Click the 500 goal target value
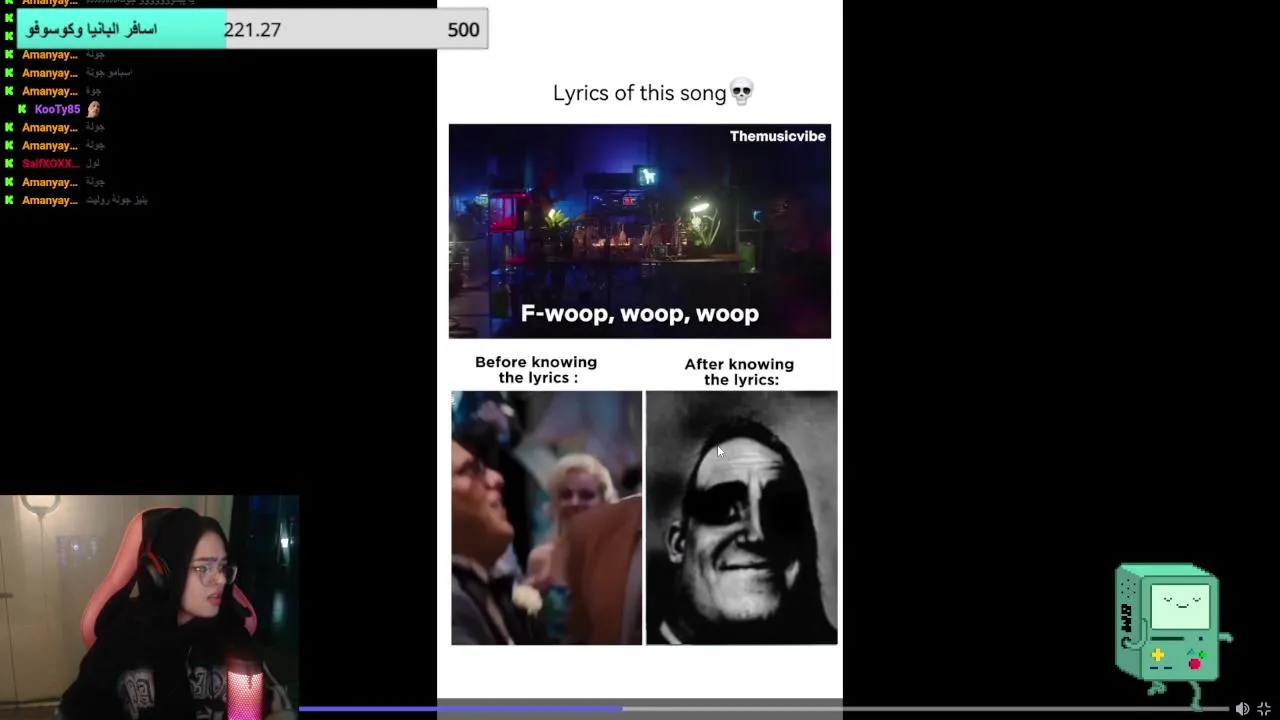1280x720 pixels. point(463,30)
